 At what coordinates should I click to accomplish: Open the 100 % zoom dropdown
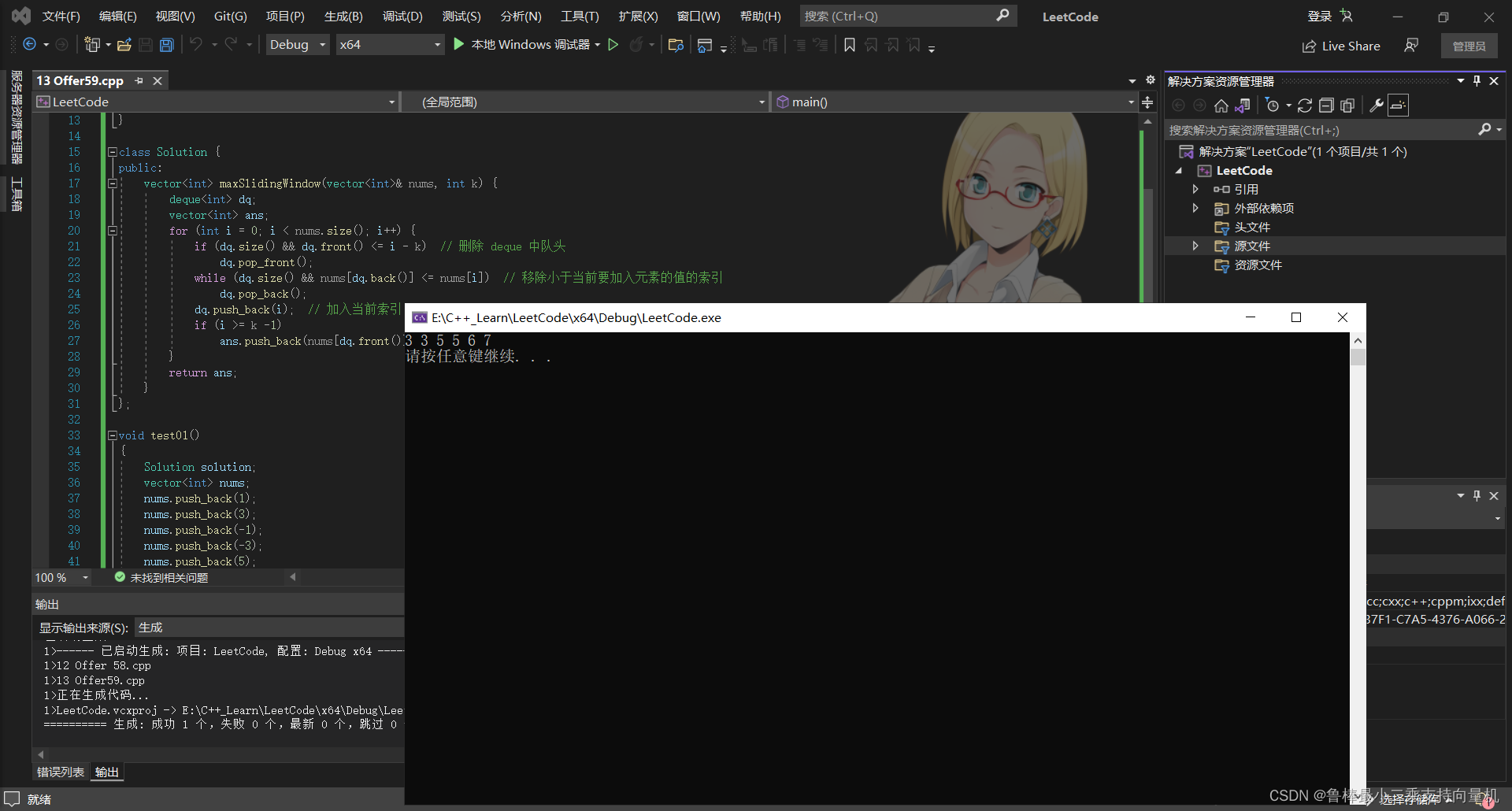pos(85,578)
